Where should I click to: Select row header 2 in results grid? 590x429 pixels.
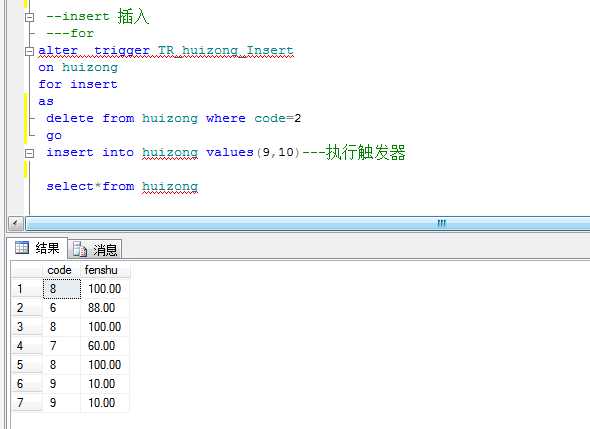[26, 308]
